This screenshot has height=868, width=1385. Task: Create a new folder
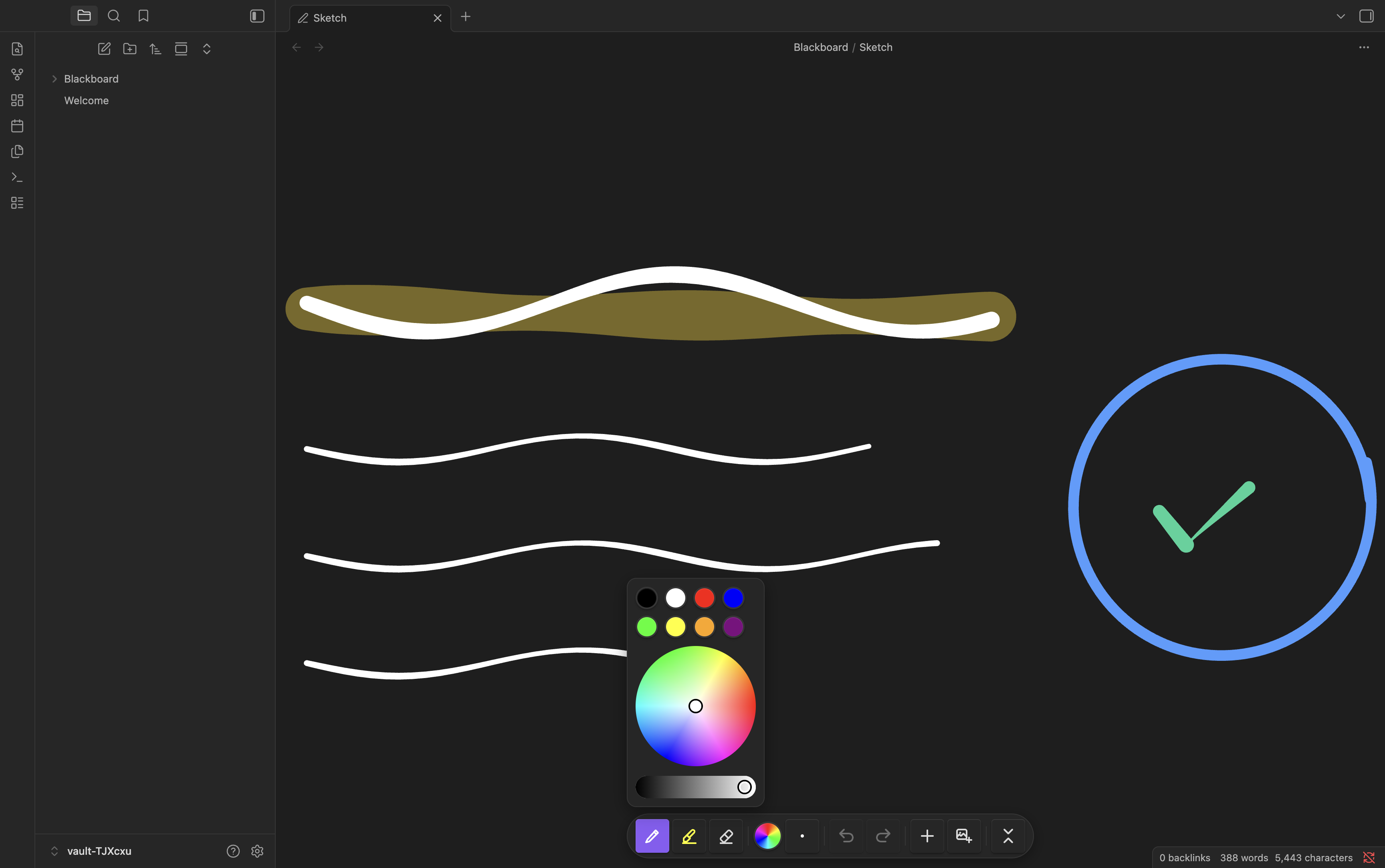pyautogui.click(x=130, y=49)
